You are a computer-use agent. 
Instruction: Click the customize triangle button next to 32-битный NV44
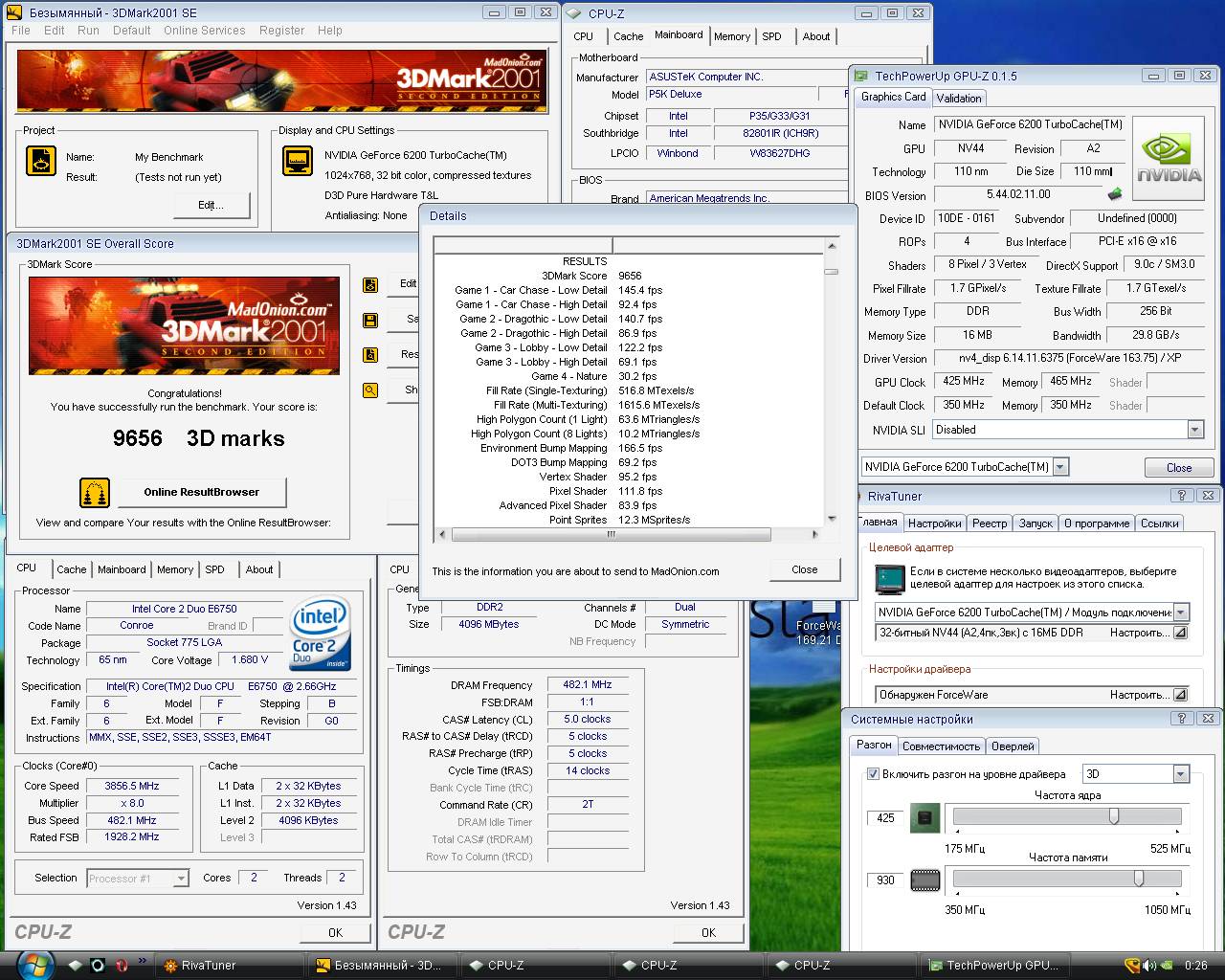1180,633
